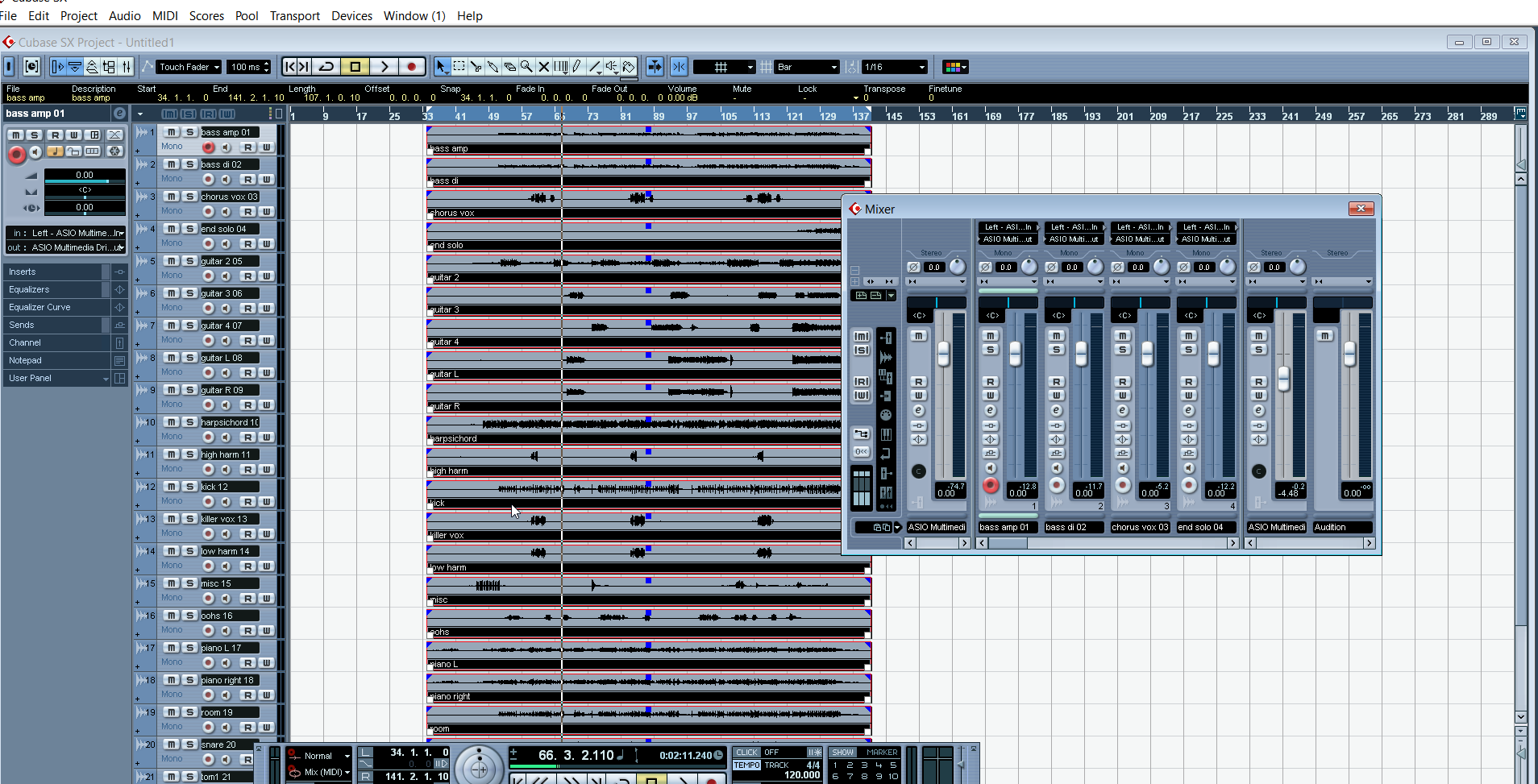Open the color selector dropdown in toolbar
1538x784 pixels.
tap(955, 67)
